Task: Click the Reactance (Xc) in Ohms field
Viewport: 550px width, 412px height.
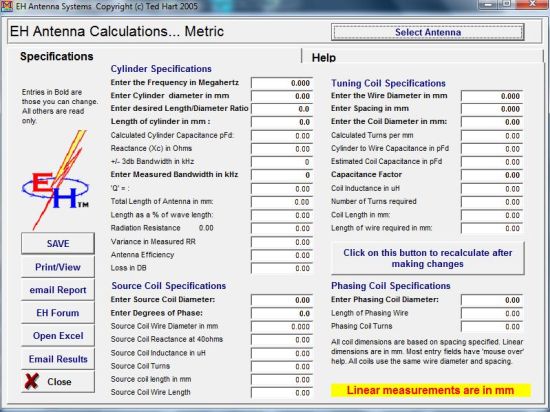Action: (282, 149)
